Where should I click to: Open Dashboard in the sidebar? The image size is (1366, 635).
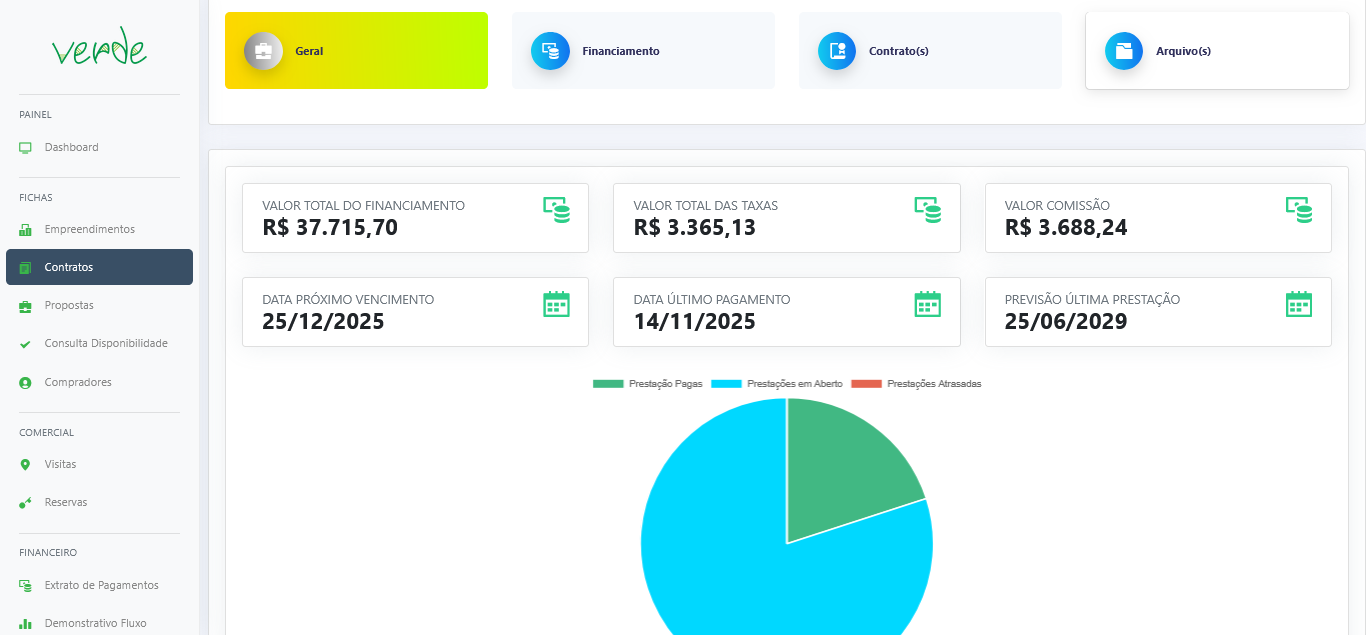click(71, 147)
